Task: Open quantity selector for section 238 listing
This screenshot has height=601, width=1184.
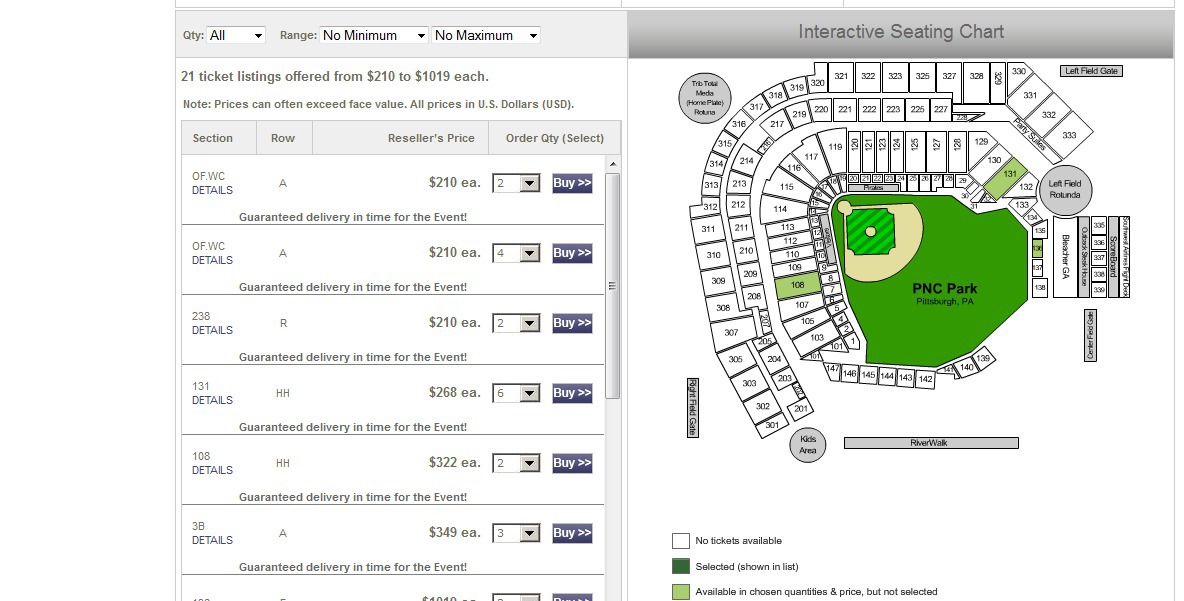Action: click(x=516, y=323)
